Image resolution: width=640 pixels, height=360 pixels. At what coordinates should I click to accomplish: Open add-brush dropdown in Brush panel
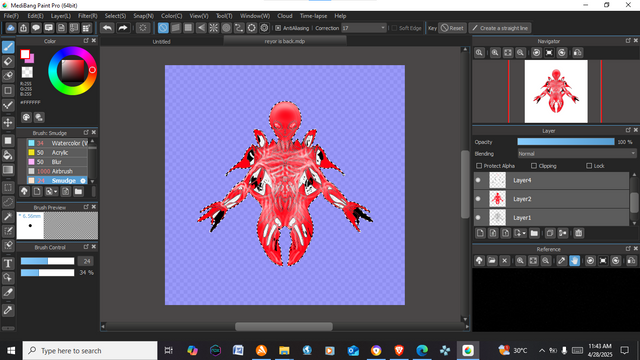click(x=56, y=192)
